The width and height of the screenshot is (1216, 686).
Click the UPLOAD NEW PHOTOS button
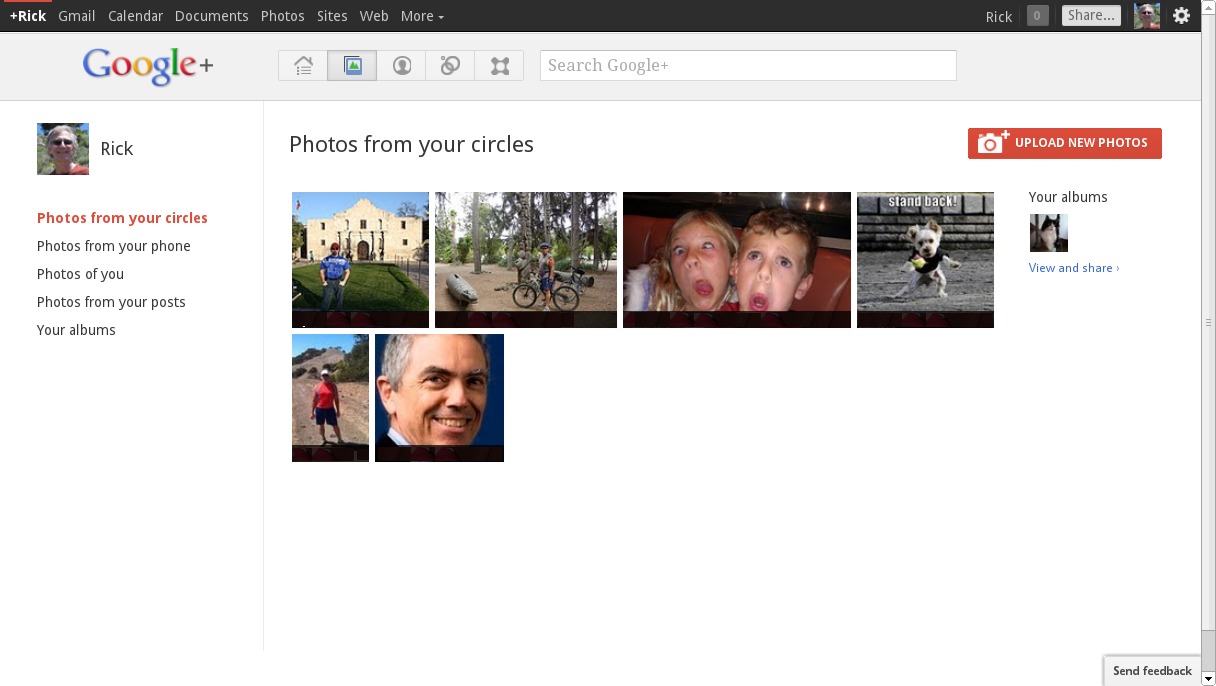[x=1065, y=143]
